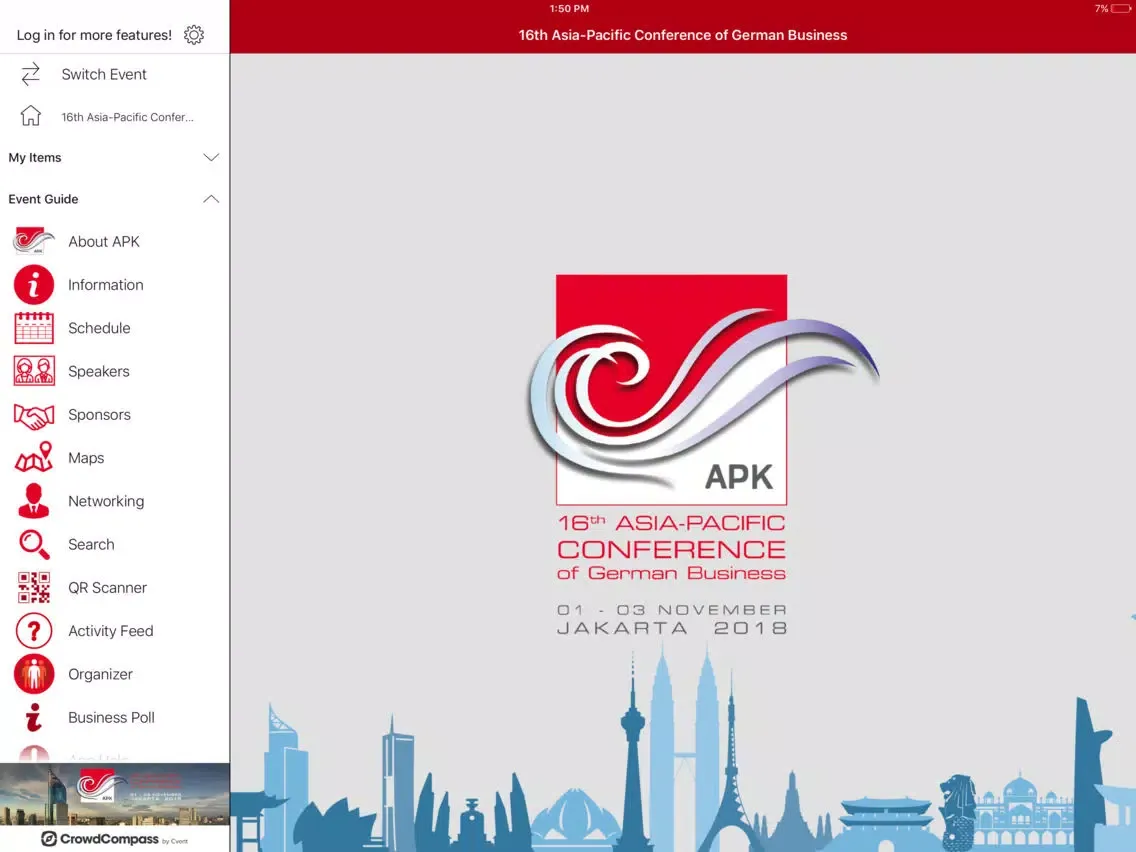Select the Maps menu label
The width and height of the screenshot is (1136, 852).
86,458
